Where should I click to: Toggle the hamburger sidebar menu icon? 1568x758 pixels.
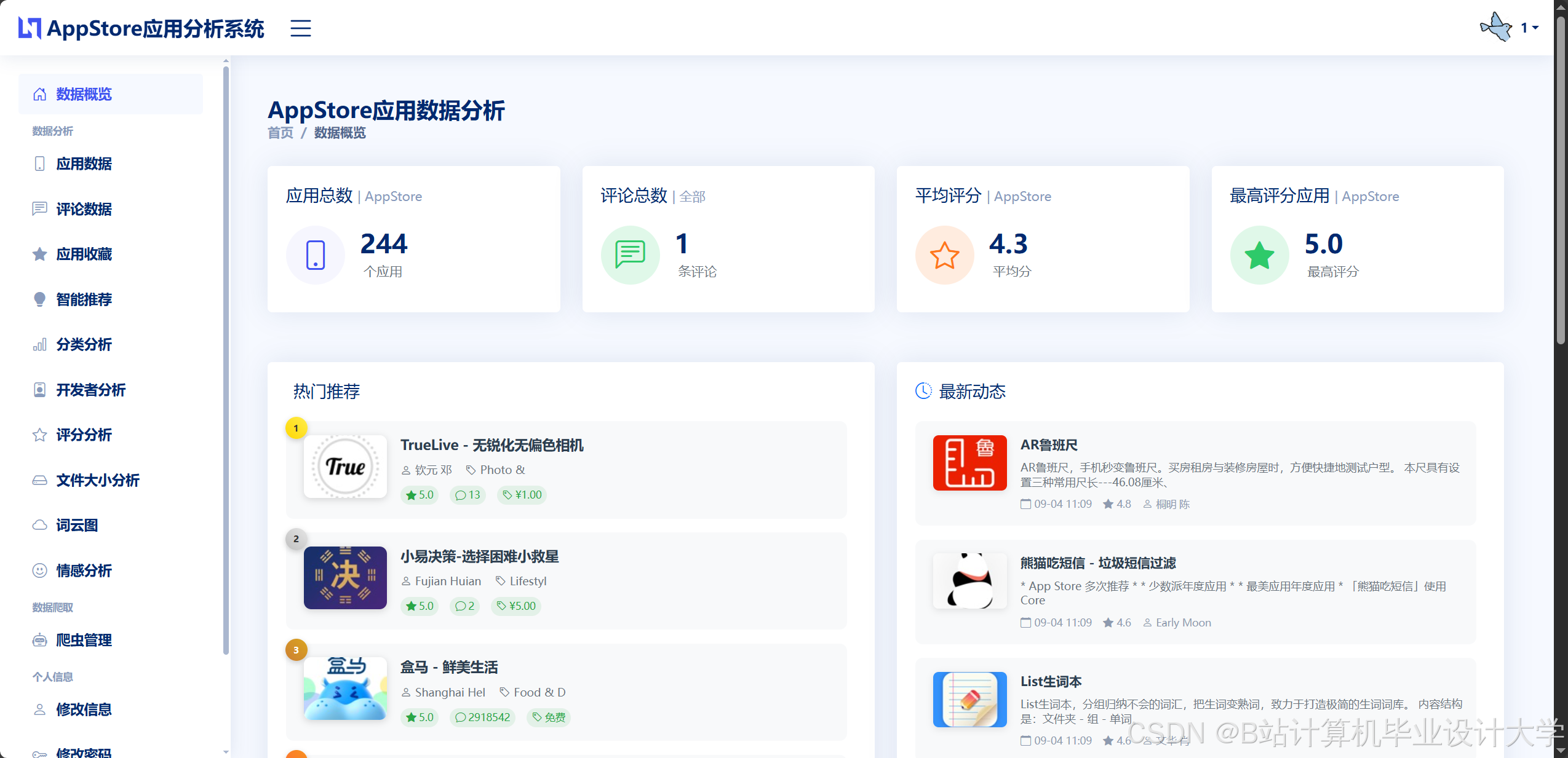300,28
